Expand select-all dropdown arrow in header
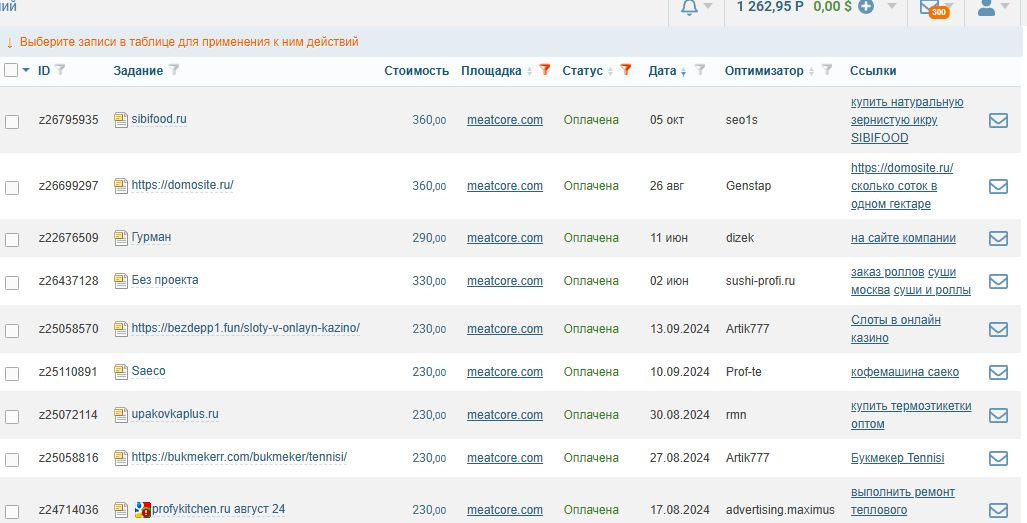Screen dimensions: 1027x523 [26, 70]
